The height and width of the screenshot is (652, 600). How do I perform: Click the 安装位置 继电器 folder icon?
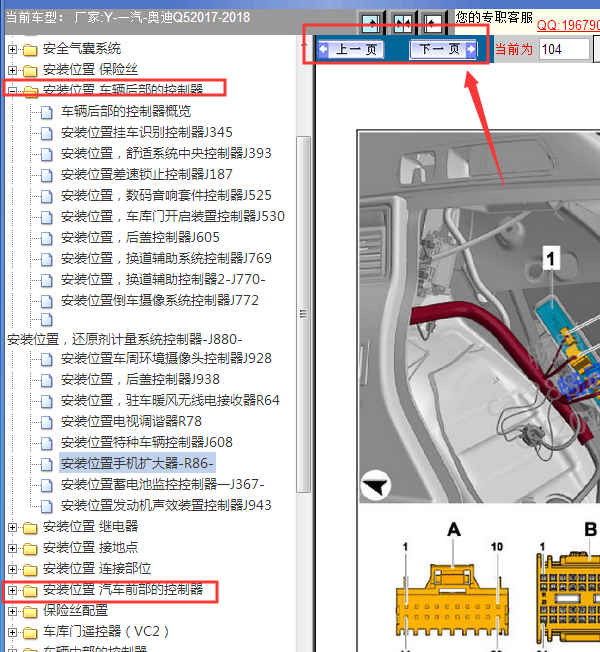30,527
